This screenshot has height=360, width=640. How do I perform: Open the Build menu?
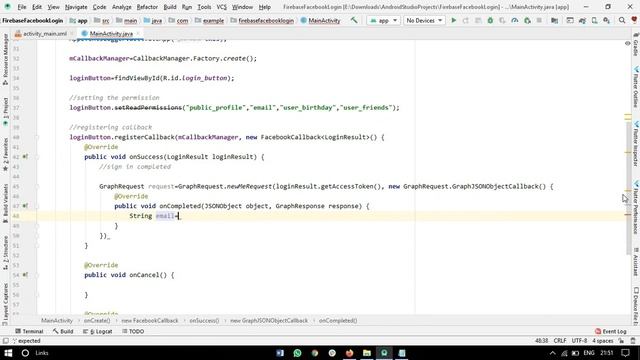[x=170, y=7]
